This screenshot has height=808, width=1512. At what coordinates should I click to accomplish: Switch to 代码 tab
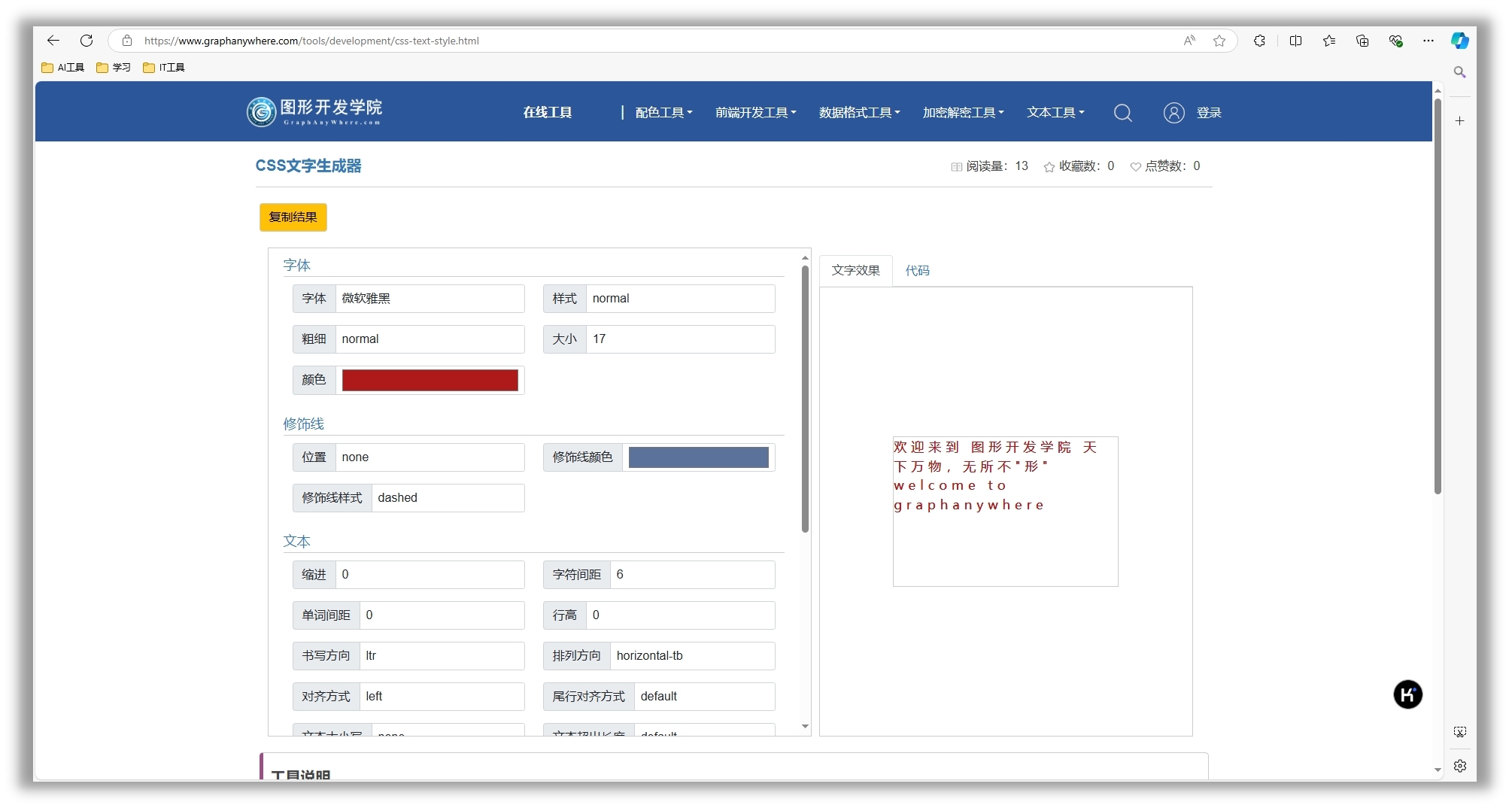pos(917,271)
